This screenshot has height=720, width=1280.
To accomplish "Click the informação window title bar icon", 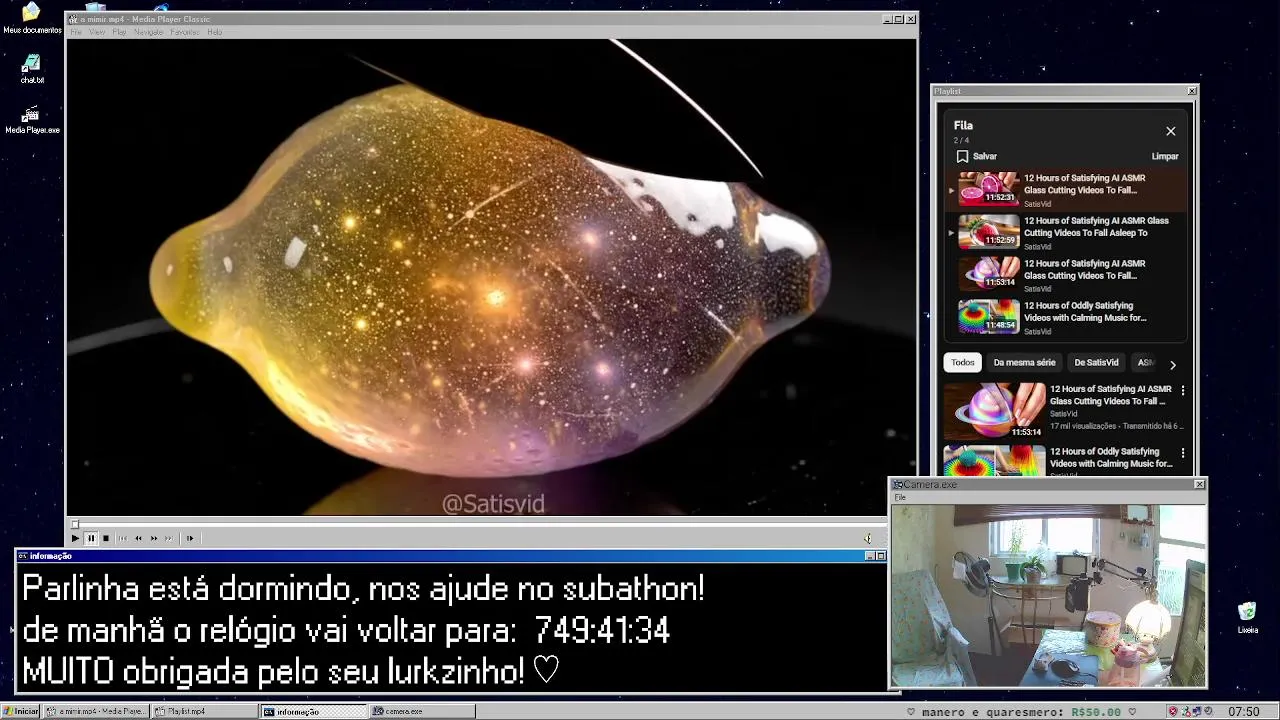I will tap(23, 556).
